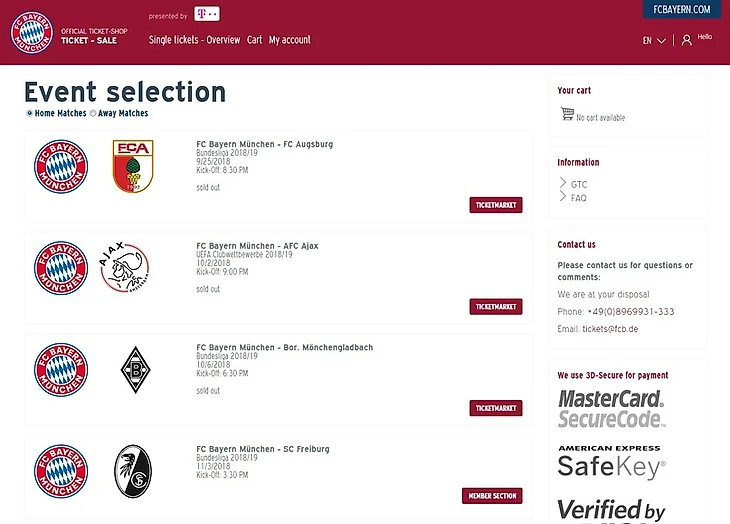Image resolution: width=730 pixels, height=524 pixels.
Task: Click the chevron arrow next to GTC
Action: pos(563,183)
